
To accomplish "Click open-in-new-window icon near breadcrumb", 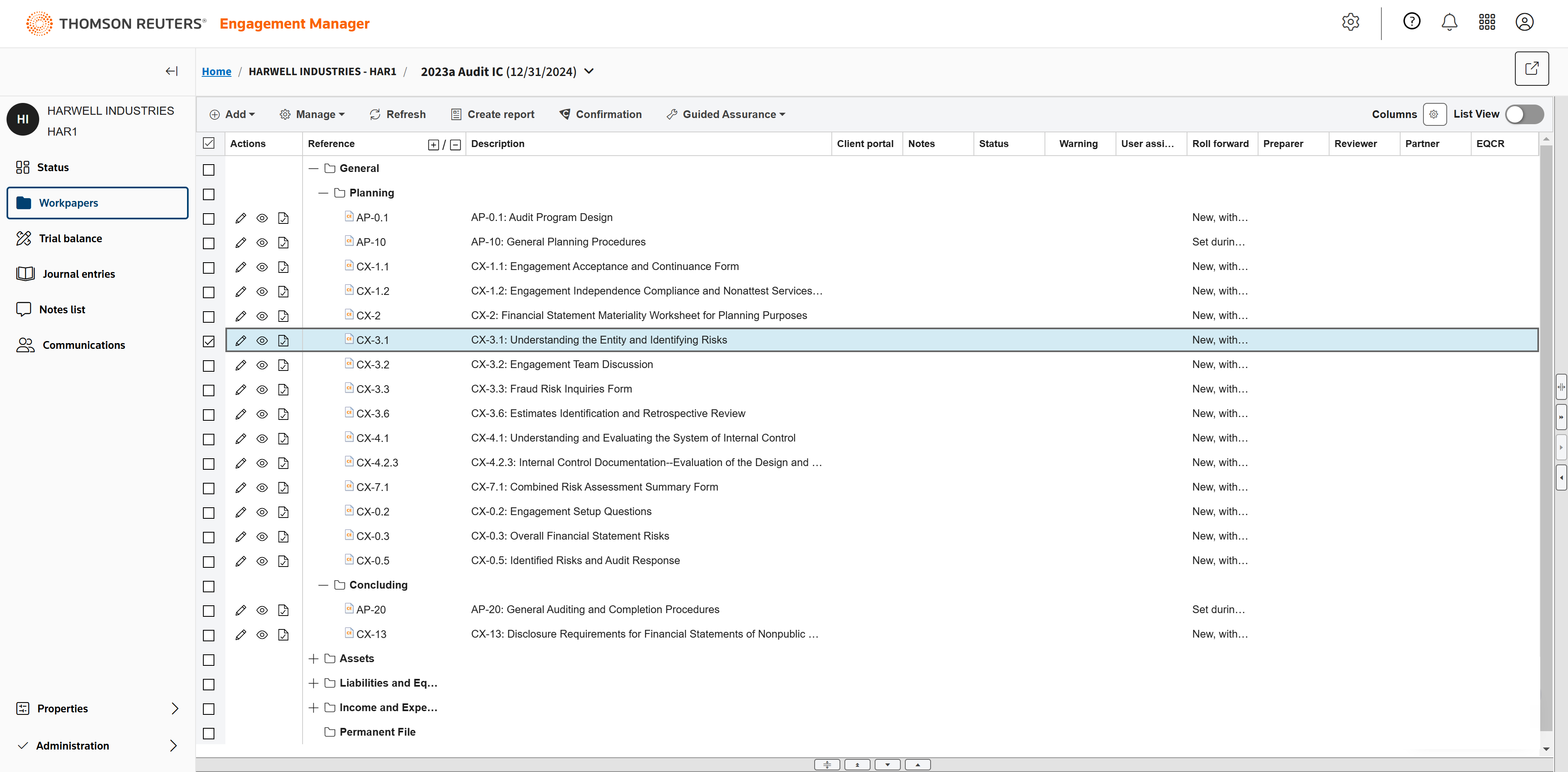I will click(x=1532, y=69).
